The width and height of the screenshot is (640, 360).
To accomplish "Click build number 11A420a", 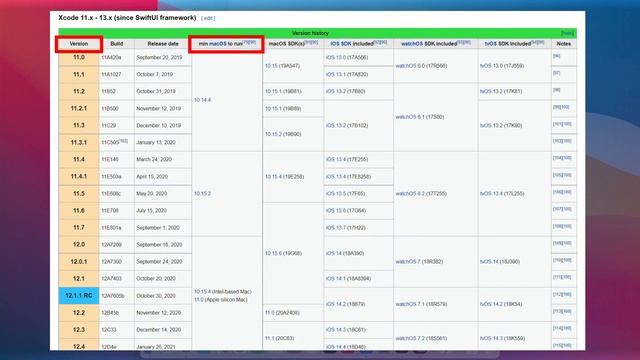I will click(x=111, y=58).
